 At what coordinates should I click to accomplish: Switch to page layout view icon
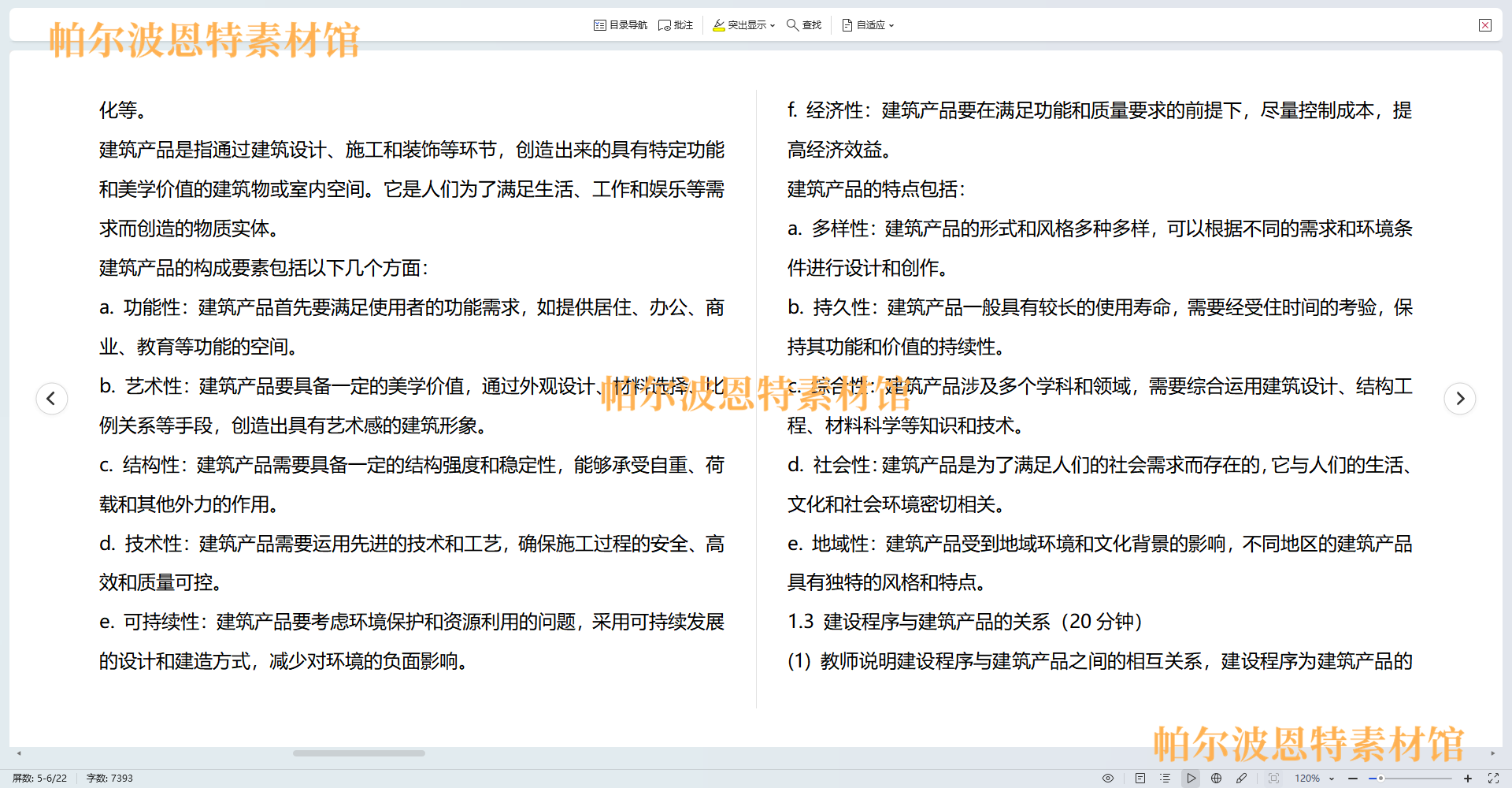click(x=1140, y=778)
